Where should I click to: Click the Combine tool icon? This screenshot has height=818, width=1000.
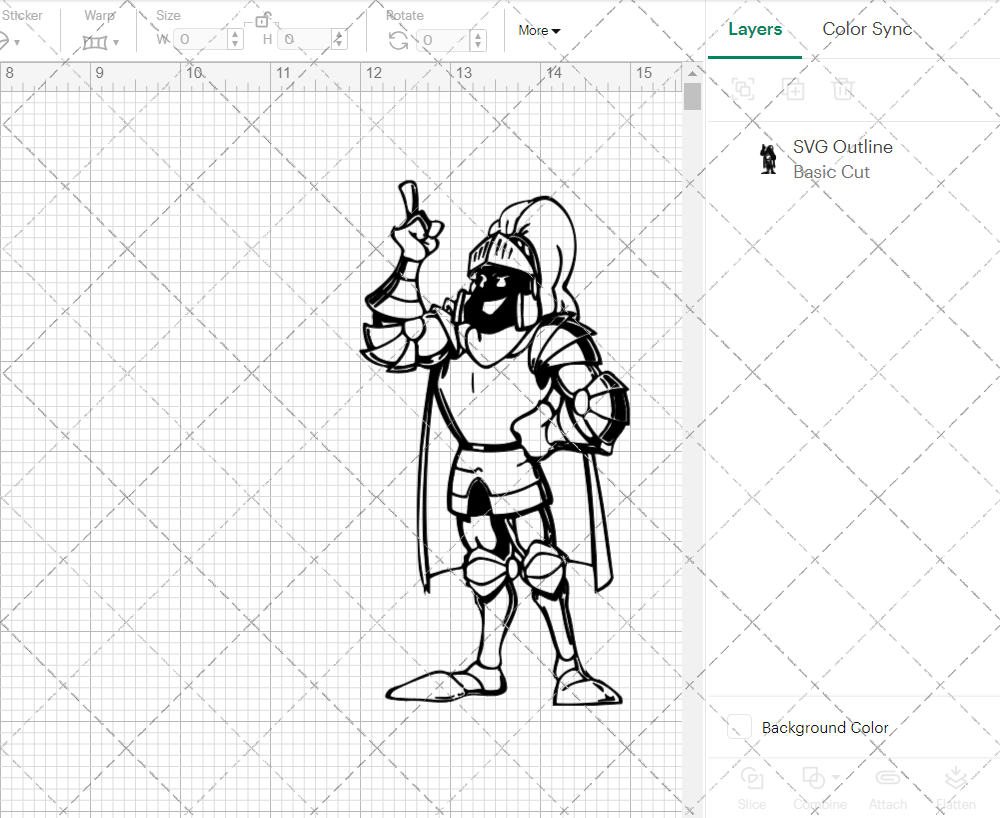tap(813, 778)
